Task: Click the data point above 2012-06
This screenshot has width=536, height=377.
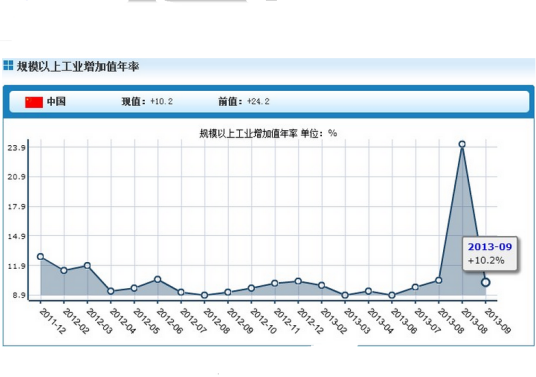Action: coord(158,280)
